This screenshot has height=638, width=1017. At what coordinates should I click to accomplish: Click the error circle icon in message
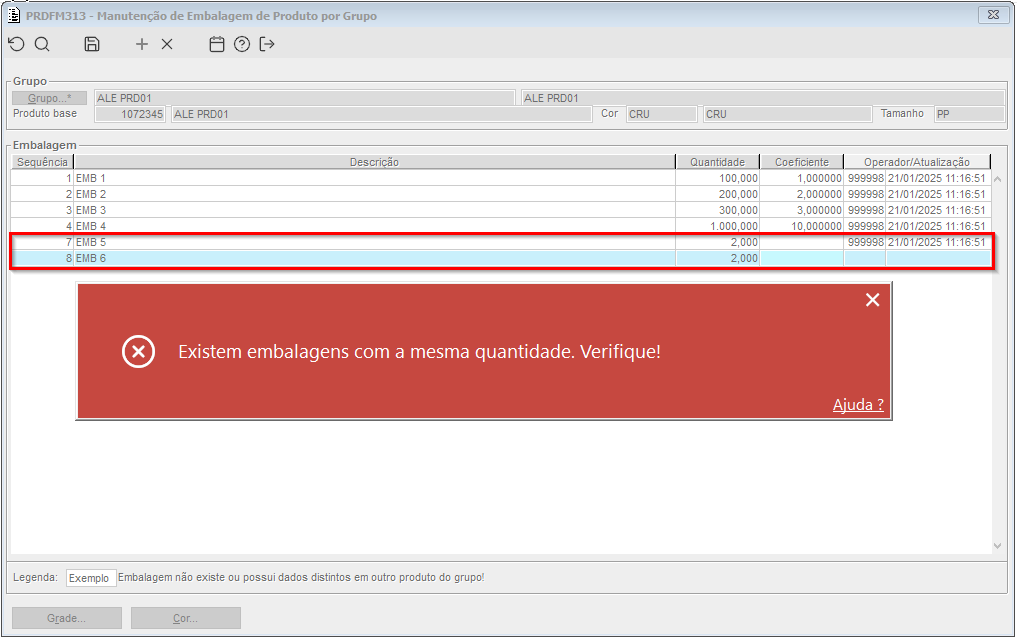tap(138, 351)
